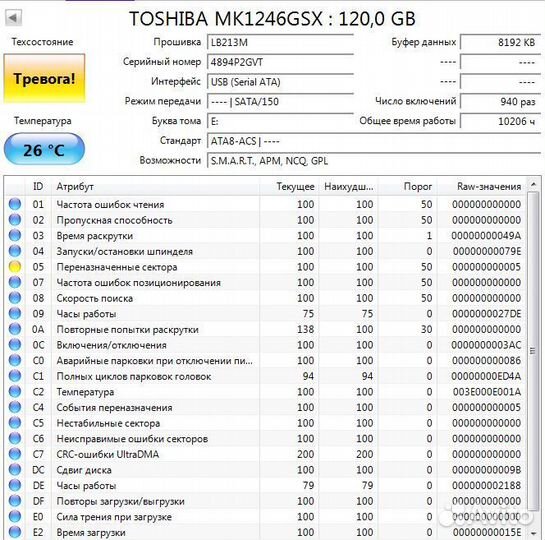Click raw value 00000000ED4A
The width and height of the screenshot is (545, 540).
click(x=486, y=376)
